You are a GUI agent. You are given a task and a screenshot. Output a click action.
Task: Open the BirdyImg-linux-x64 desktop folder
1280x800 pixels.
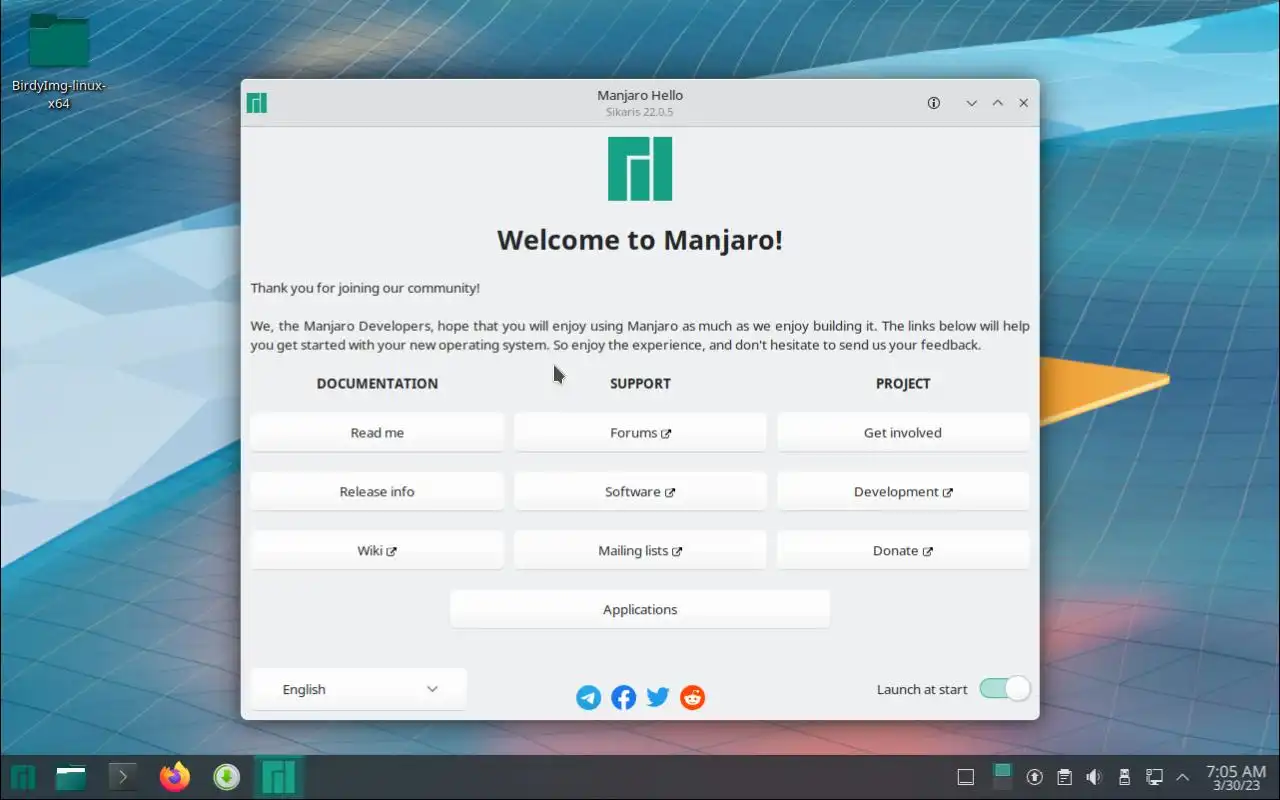point(59,60)
